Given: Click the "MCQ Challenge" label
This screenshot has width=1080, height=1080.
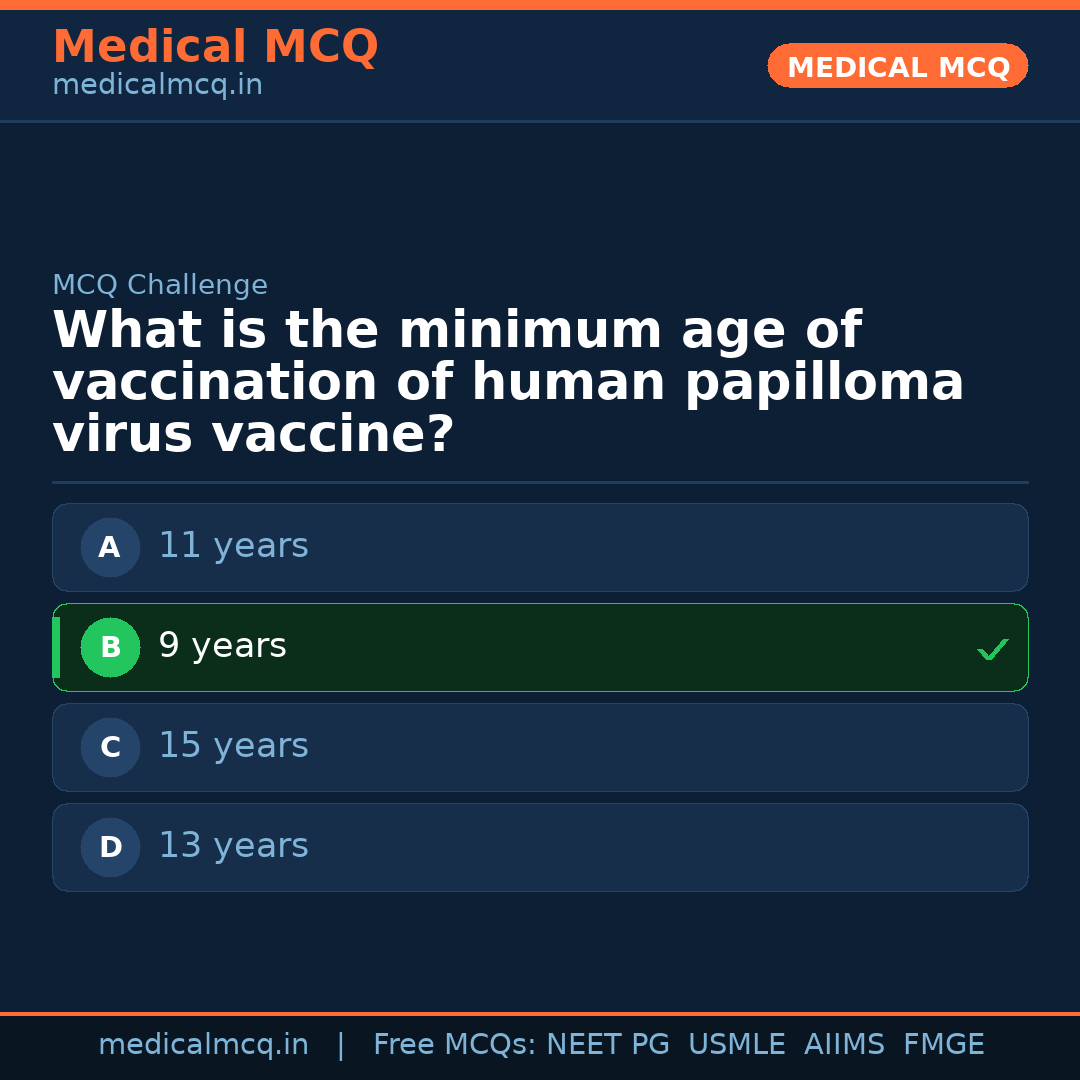Looking at the screenshot, I should pos(160,285).
